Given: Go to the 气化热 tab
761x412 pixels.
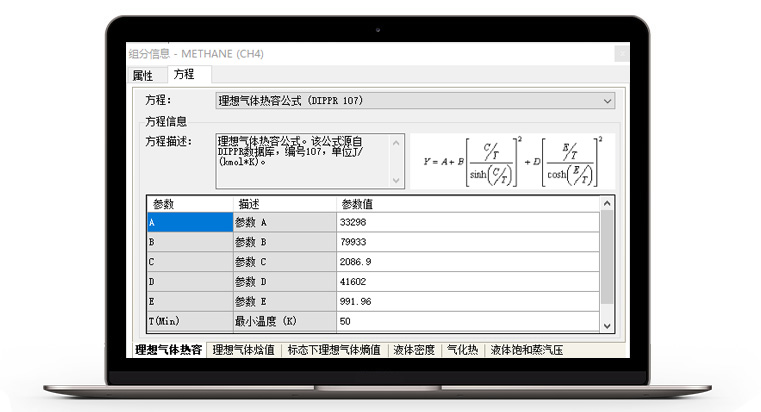Looking at the screenshot, I should tap(463, 350).
